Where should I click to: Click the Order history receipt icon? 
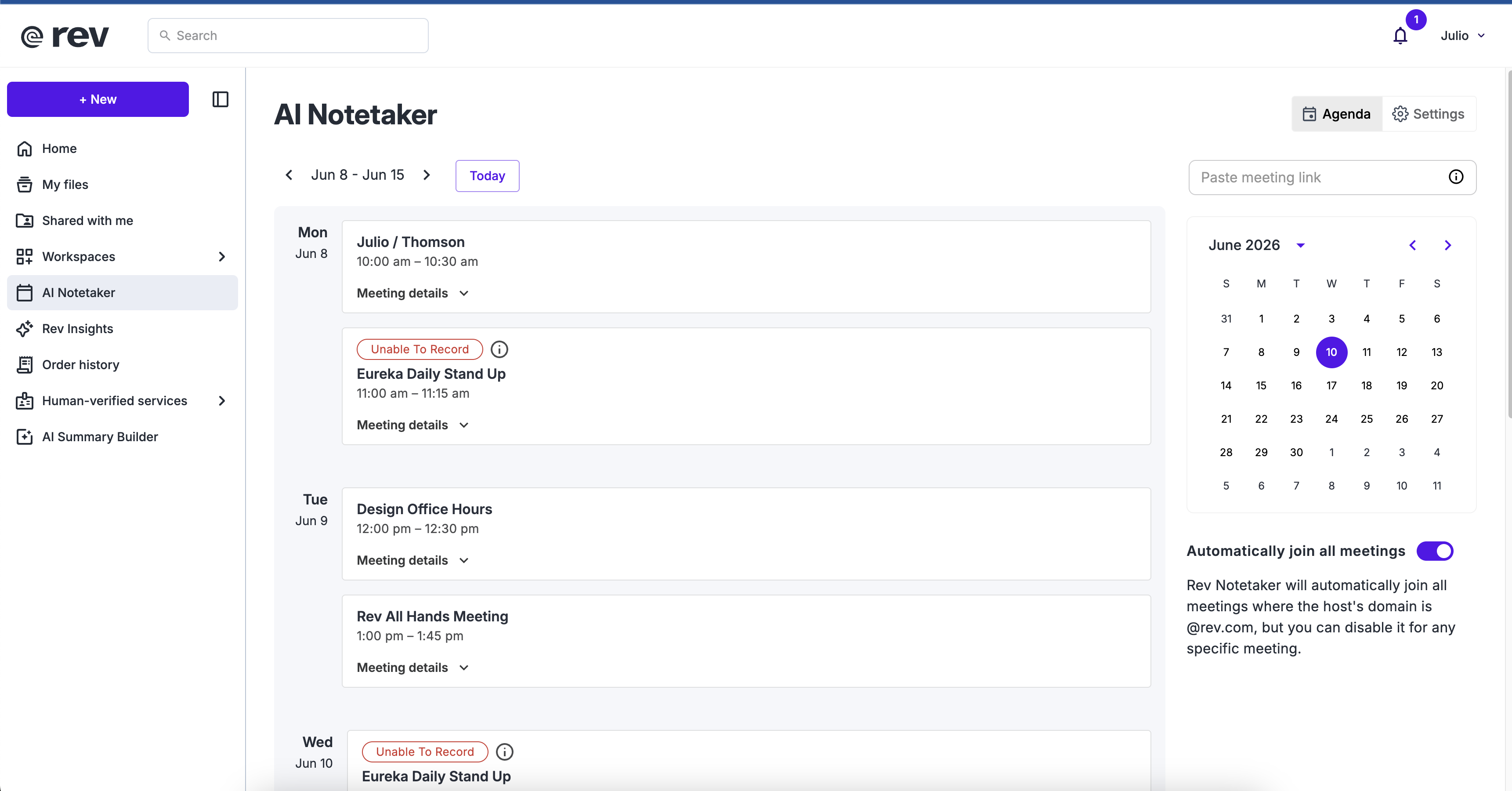25,365
